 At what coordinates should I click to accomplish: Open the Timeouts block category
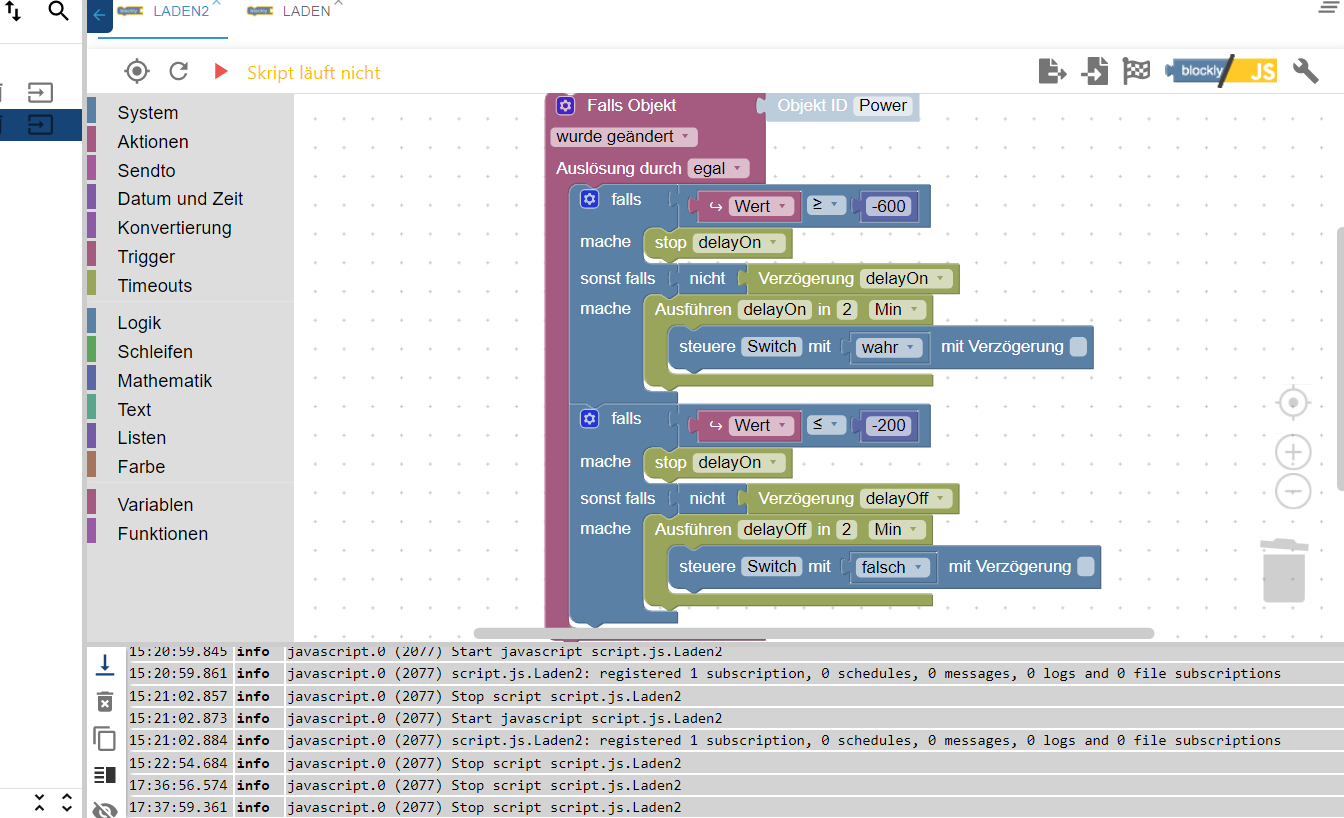(x=154, y=286)
